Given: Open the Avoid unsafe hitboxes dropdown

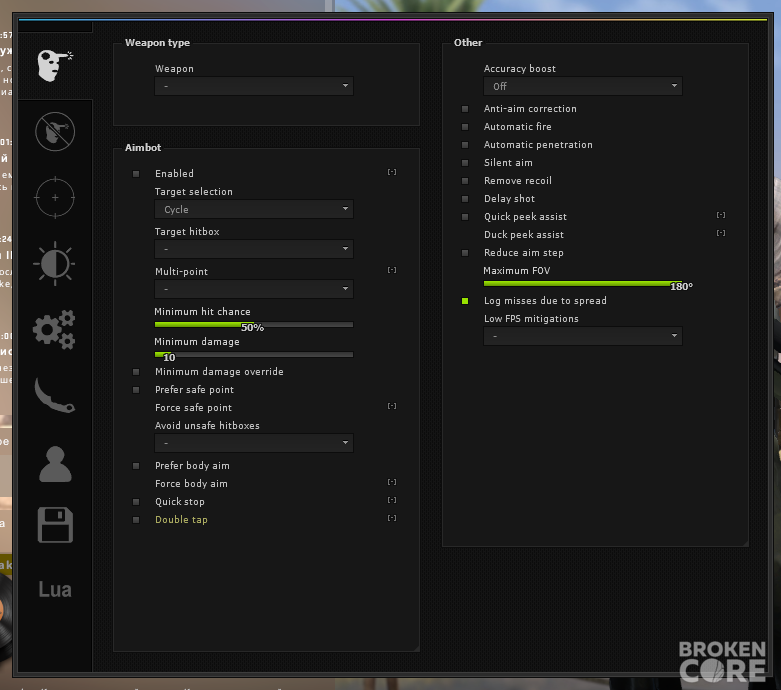Looking at the screenshot, I should pyautogui.click(x=254, y=443).
